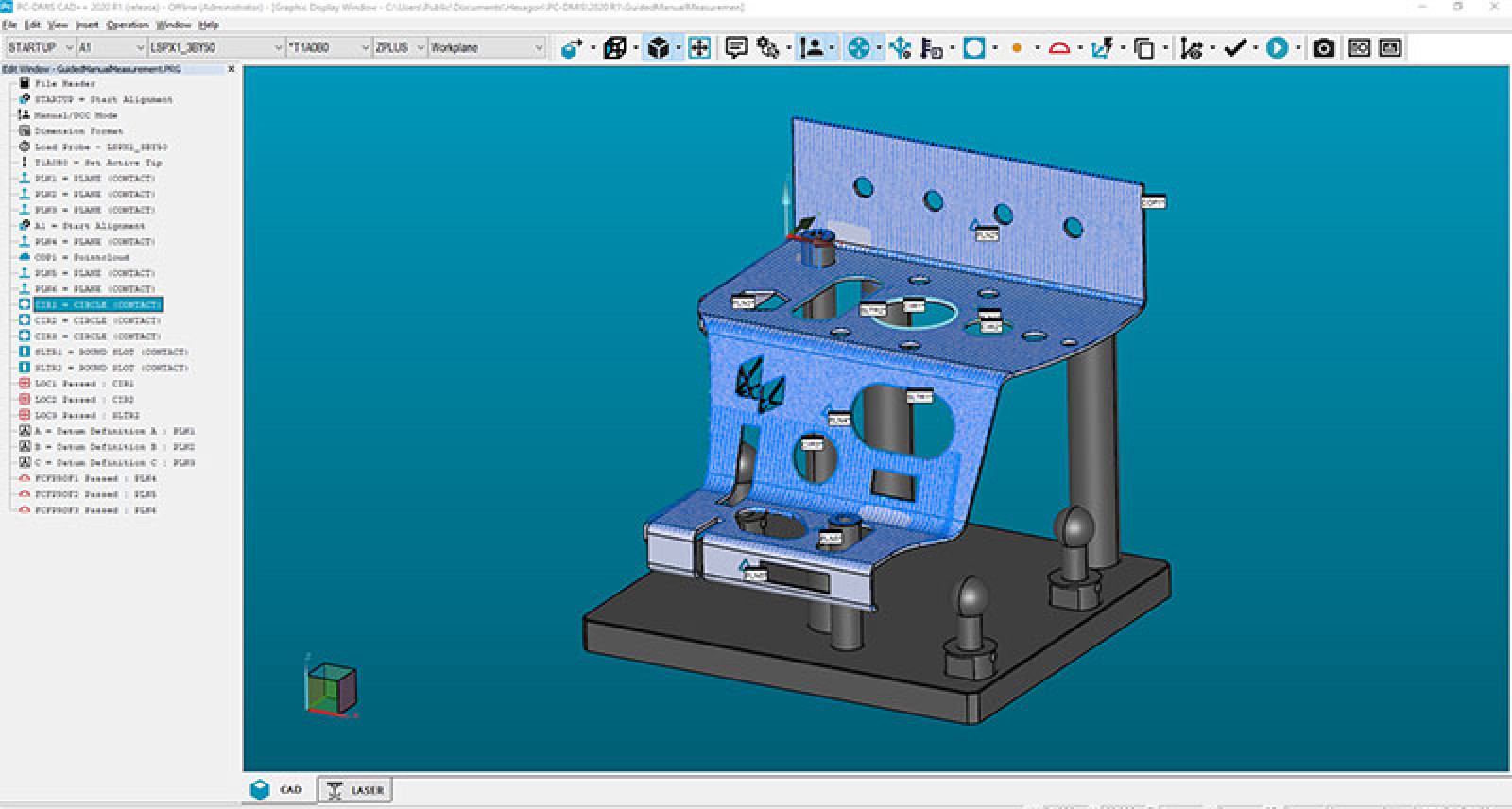Click the black checkmark toolbar icon
Screen dimensions: 1512x809
[x=1234, y=48]
